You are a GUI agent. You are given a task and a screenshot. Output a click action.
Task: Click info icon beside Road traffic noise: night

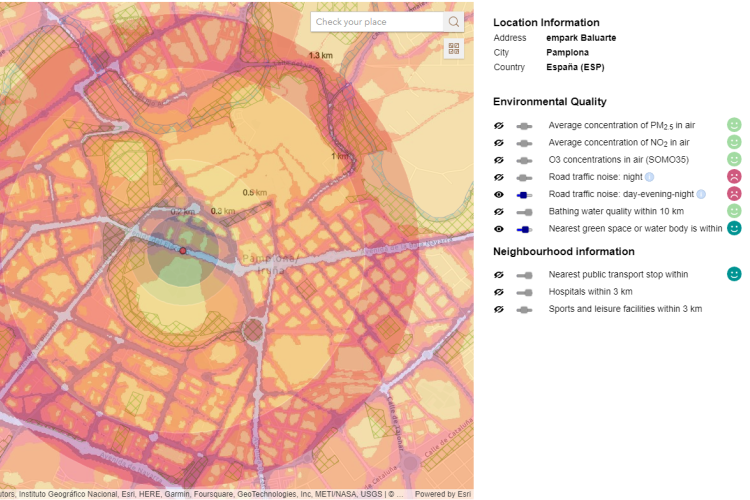(649, 177)
